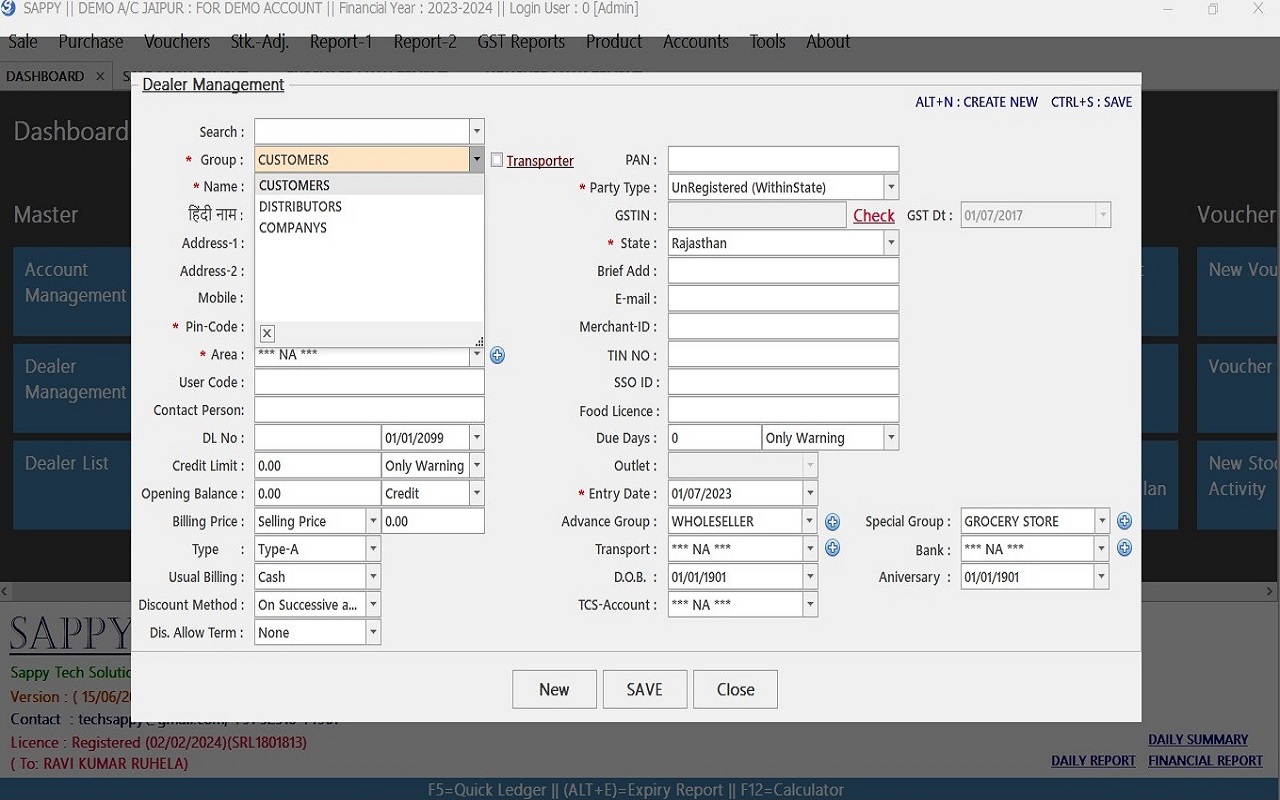Open Due Days Only Warning dropdown

(x=891, y=438)
